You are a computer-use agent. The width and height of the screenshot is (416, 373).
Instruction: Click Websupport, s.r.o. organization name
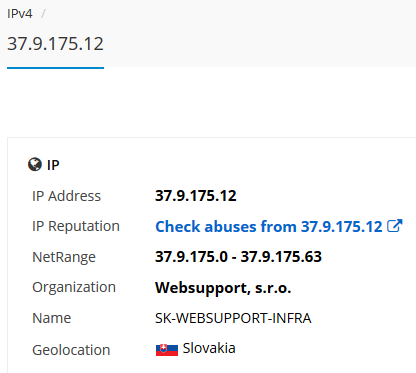coord(223,288)
